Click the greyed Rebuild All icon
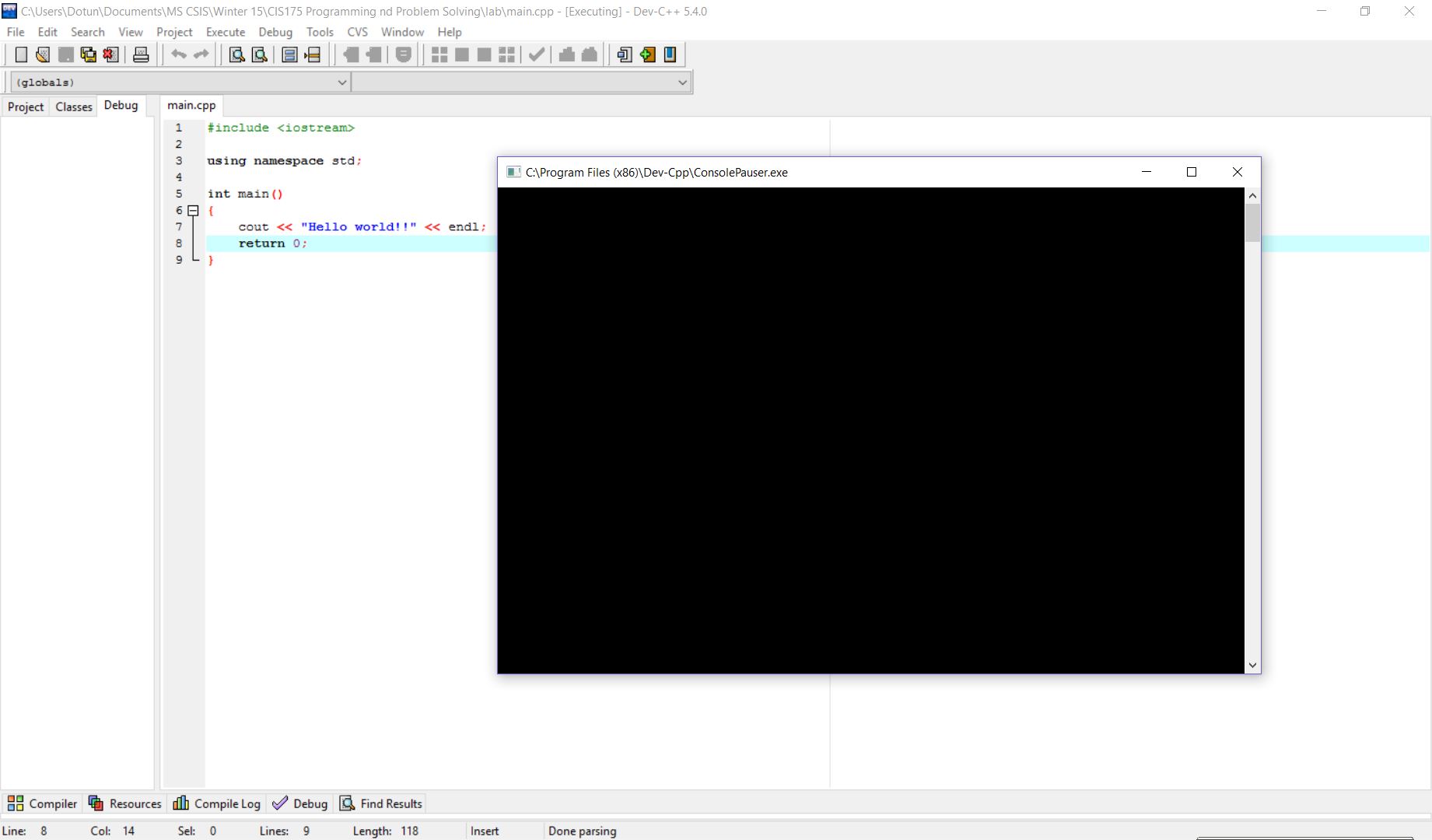The height and width of the screenshot is (840, 1432). pos(507,54)
